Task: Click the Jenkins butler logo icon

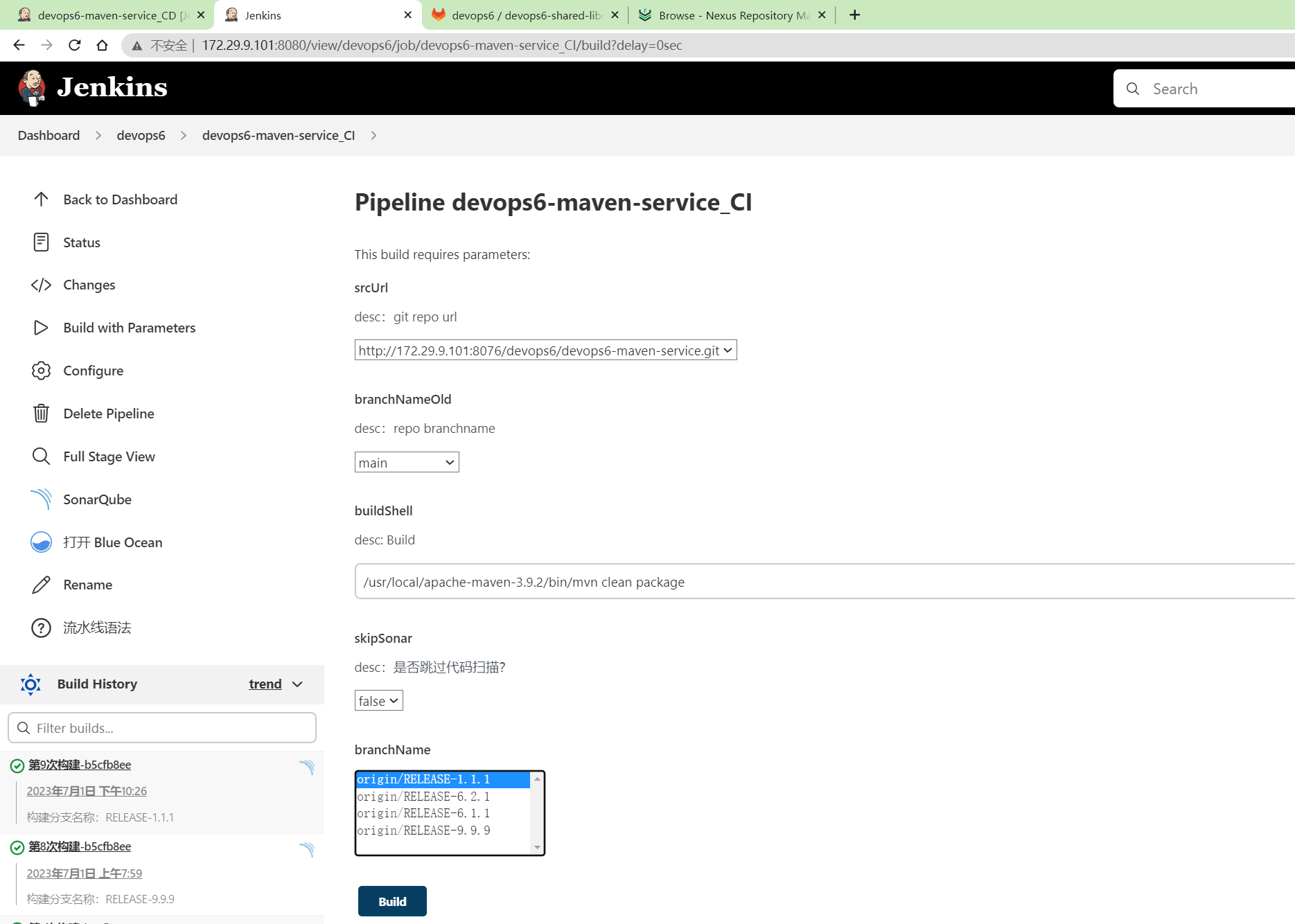Action: click(32, 88)
